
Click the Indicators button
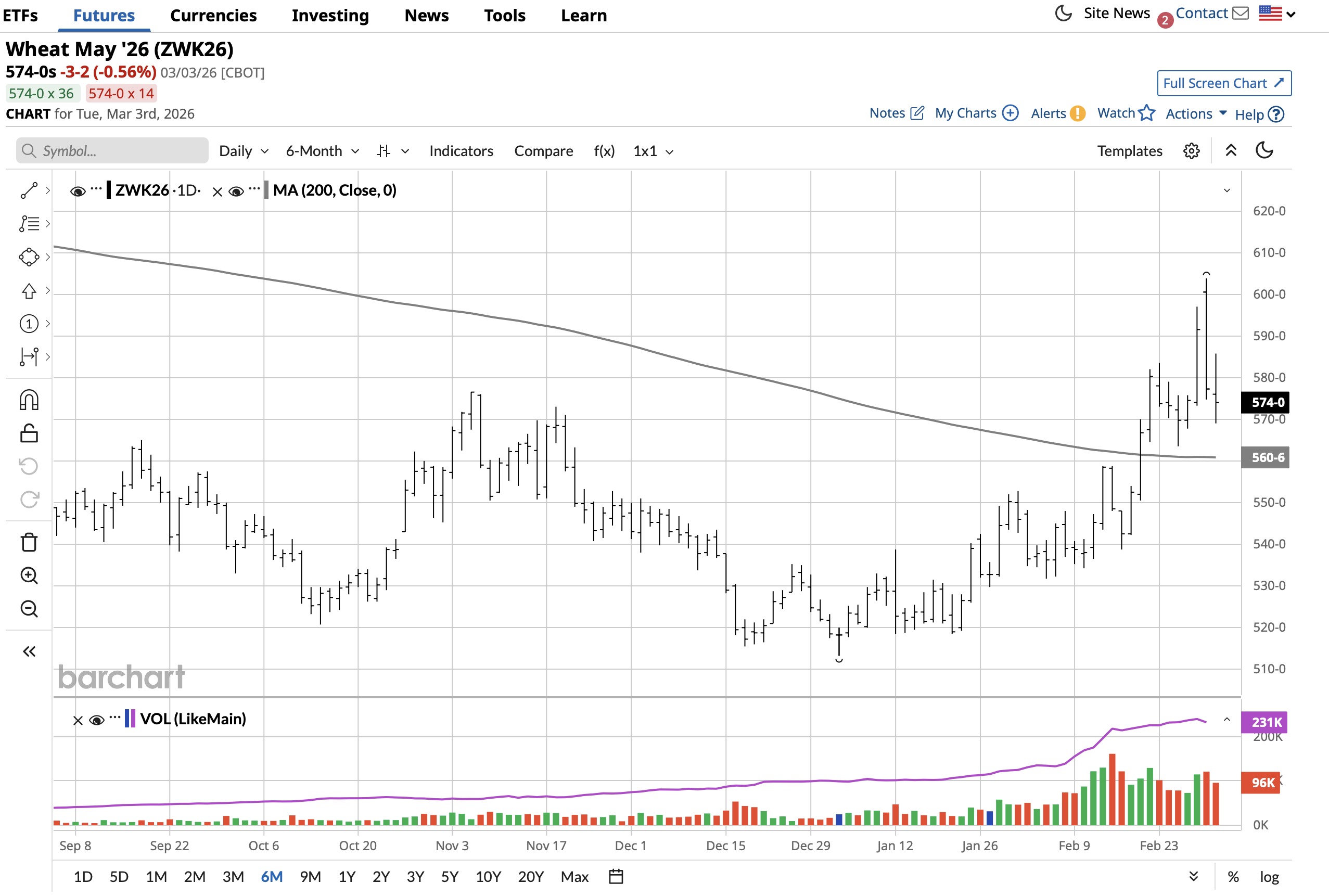click(x=461, y=151)
